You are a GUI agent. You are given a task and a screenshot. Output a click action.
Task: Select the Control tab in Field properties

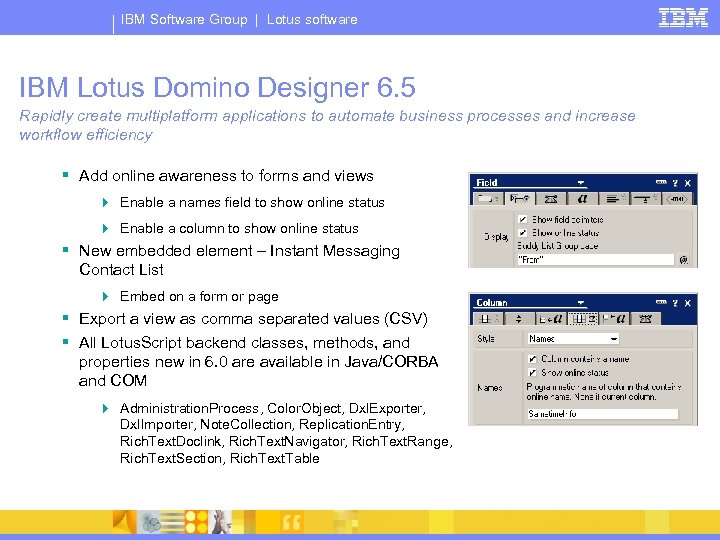click(x=519, y=199)
